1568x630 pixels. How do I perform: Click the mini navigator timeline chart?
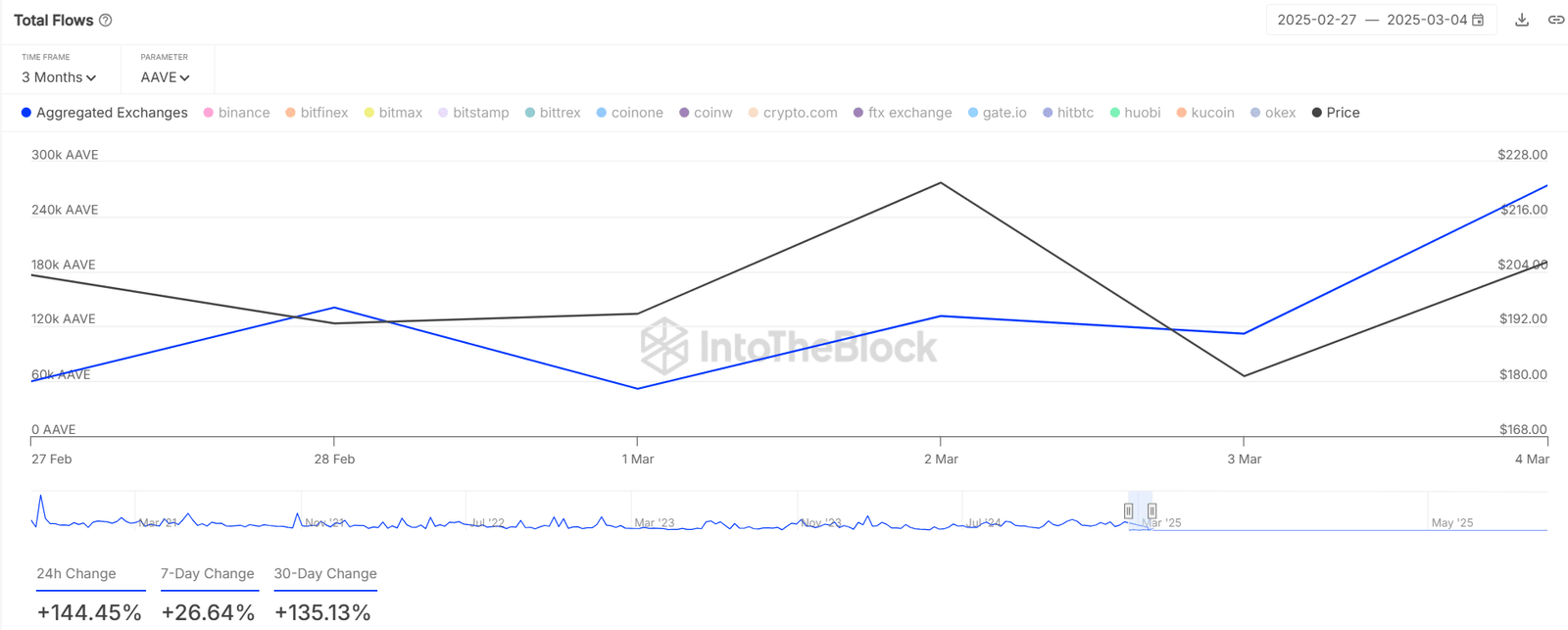(789, 511)
